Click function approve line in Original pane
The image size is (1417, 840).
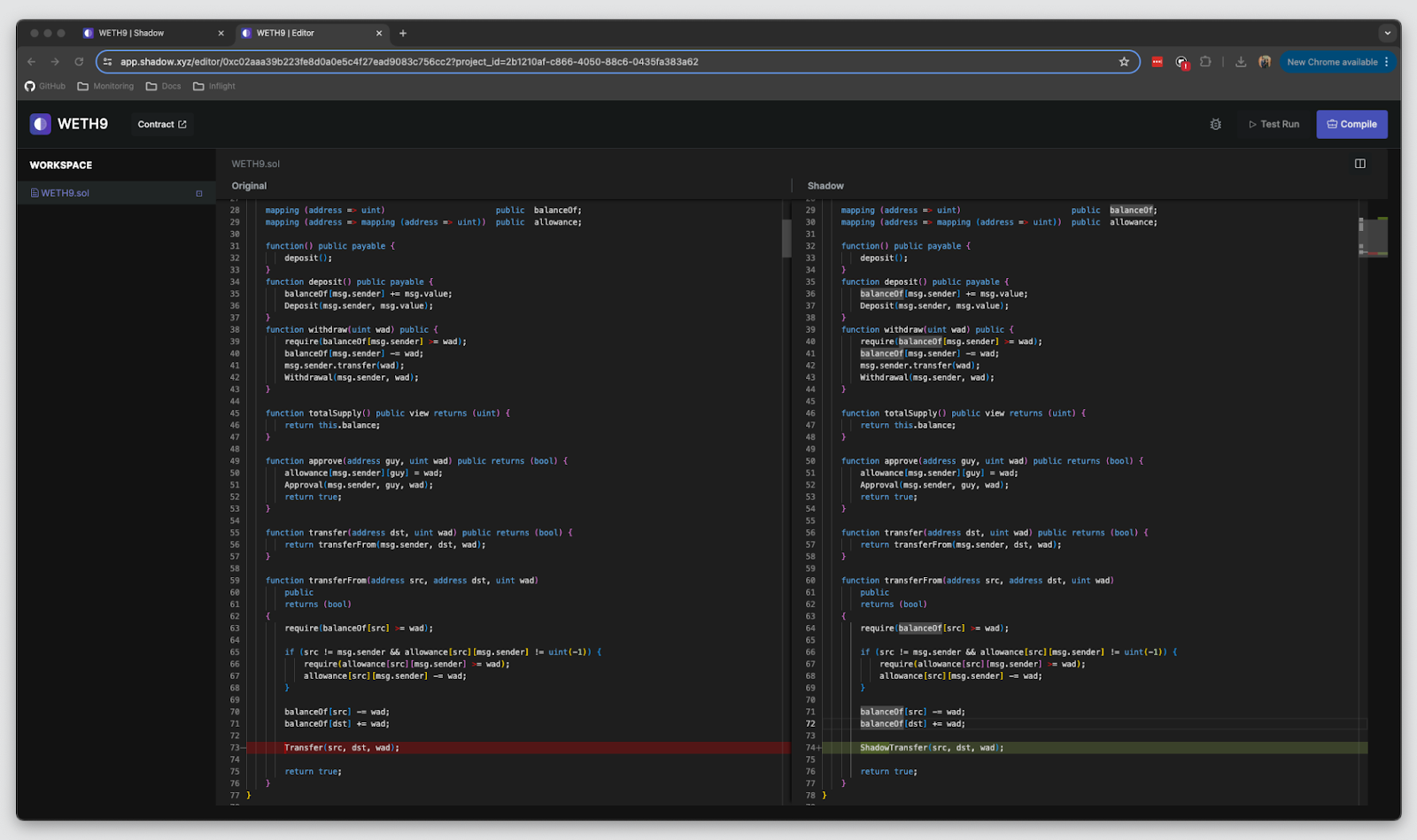[x=416, y=461]
